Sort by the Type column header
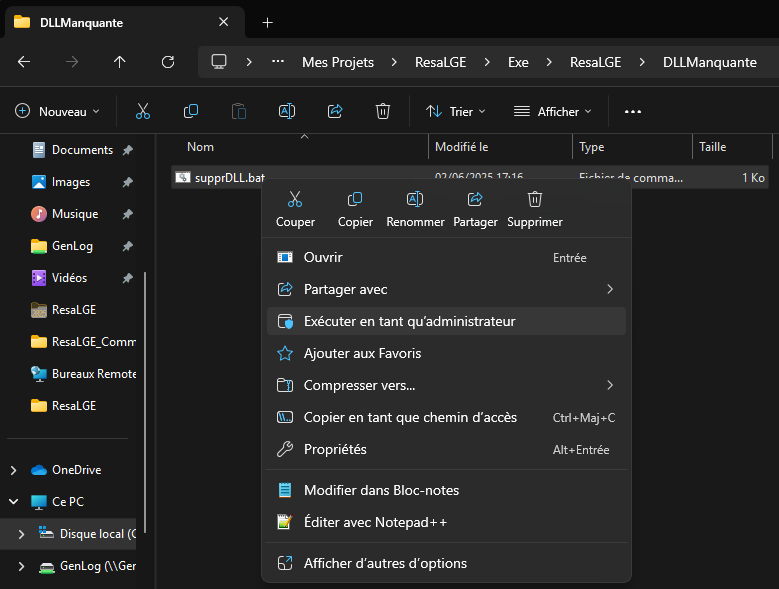 591,147
